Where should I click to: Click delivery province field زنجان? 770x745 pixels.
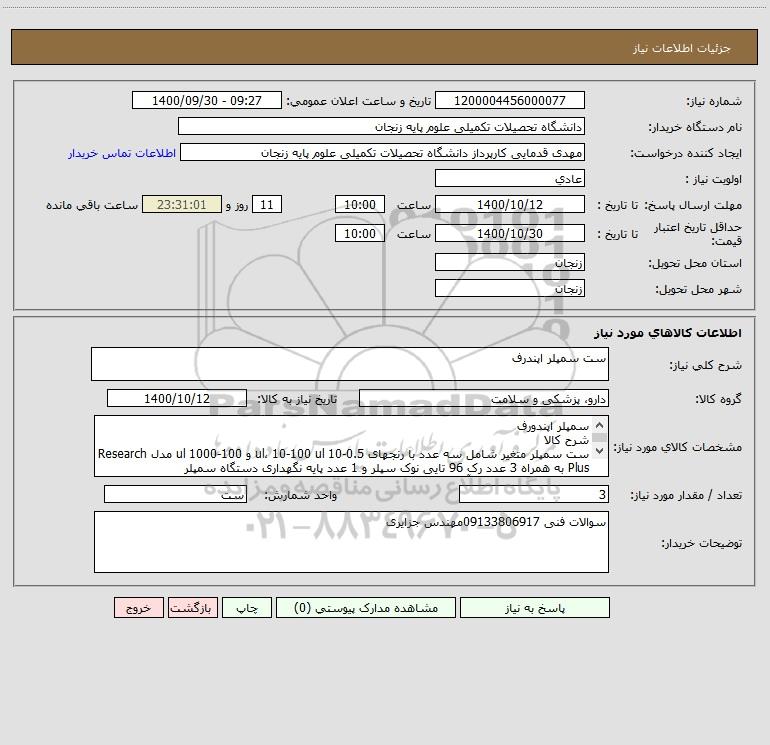click(x=510, y=262)
